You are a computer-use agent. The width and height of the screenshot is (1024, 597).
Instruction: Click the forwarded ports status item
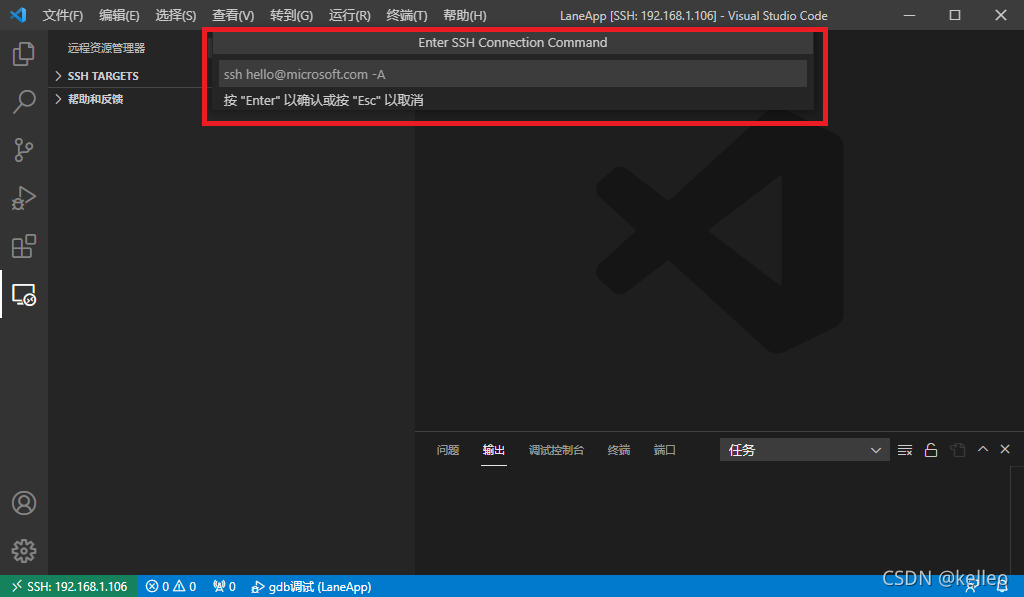pyautogui.click(x=224, y=587)
